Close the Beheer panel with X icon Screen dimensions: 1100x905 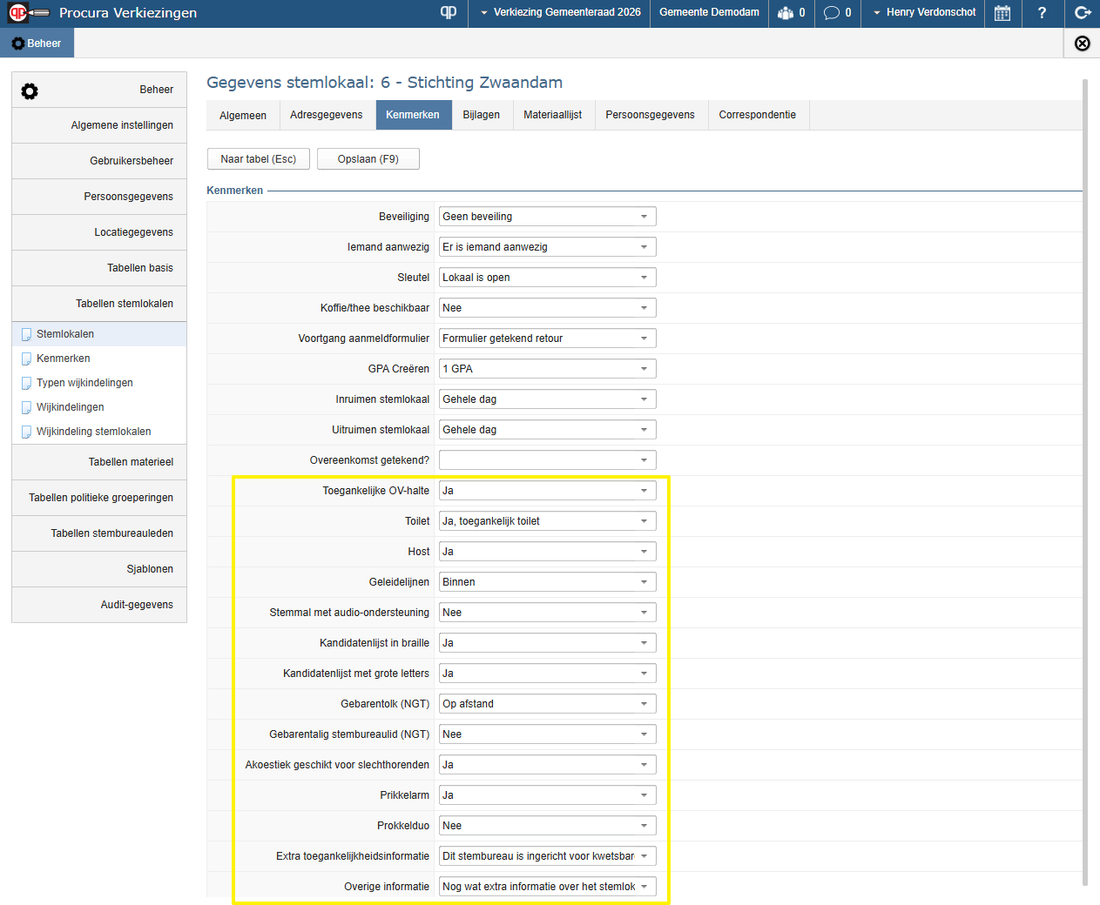[x=1081, y=43]
